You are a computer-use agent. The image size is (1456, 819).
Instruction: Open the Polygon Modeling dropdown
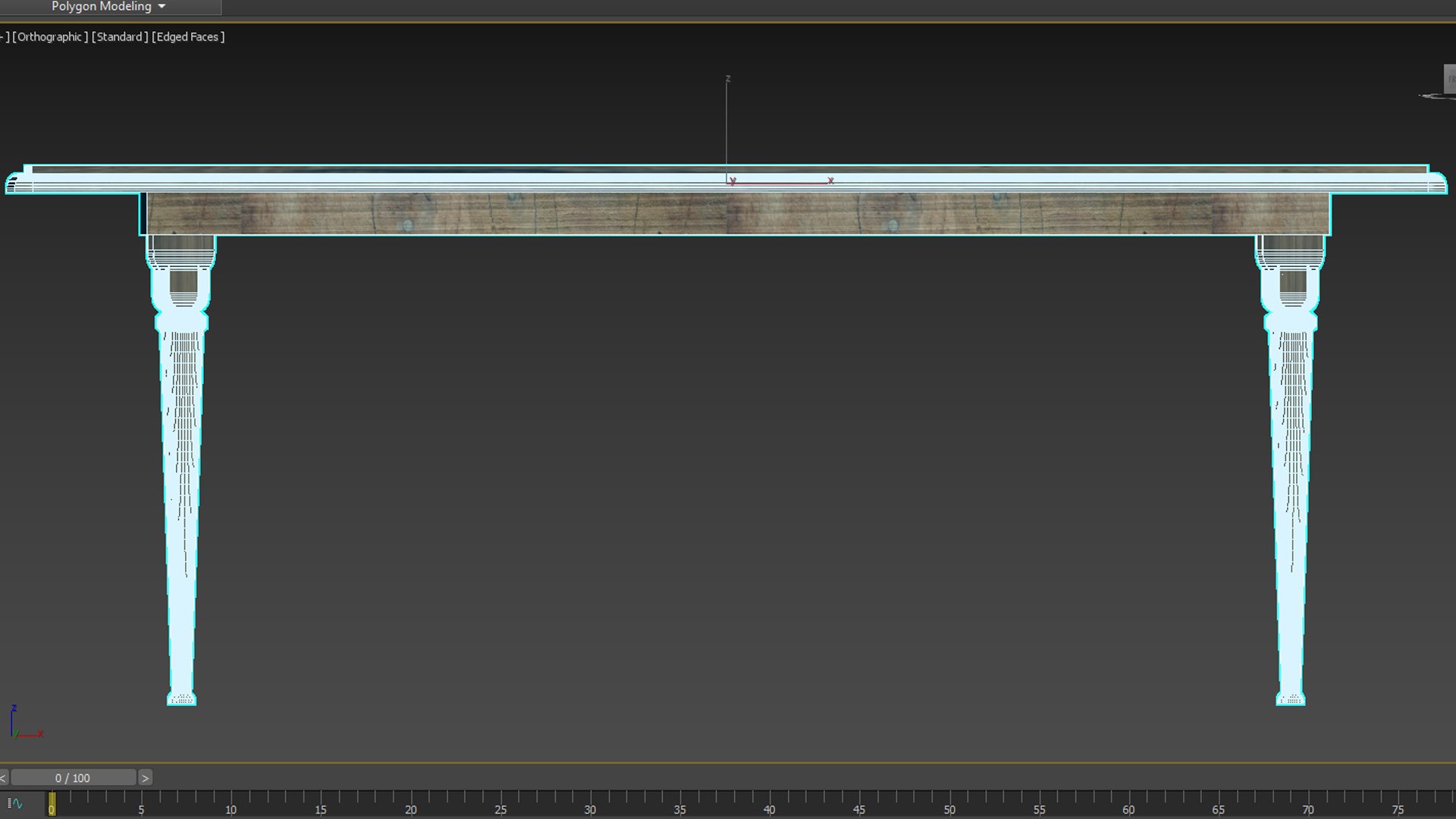[108, 7]
